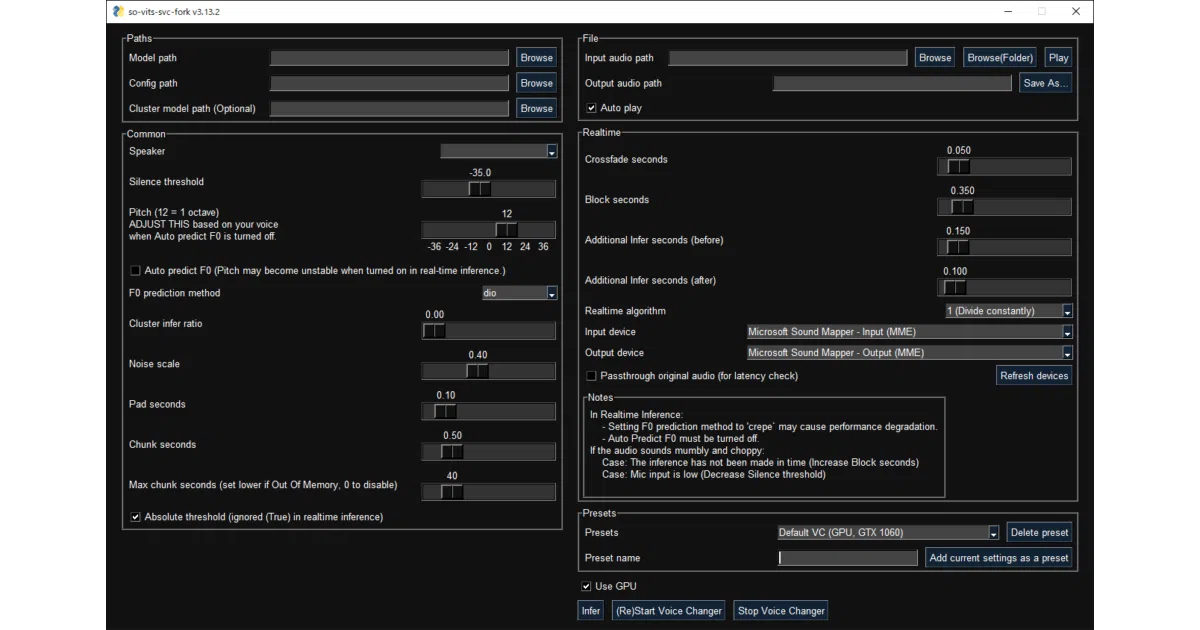Play the input audio file
The image size is (1200, 630).
(1059, 58)
